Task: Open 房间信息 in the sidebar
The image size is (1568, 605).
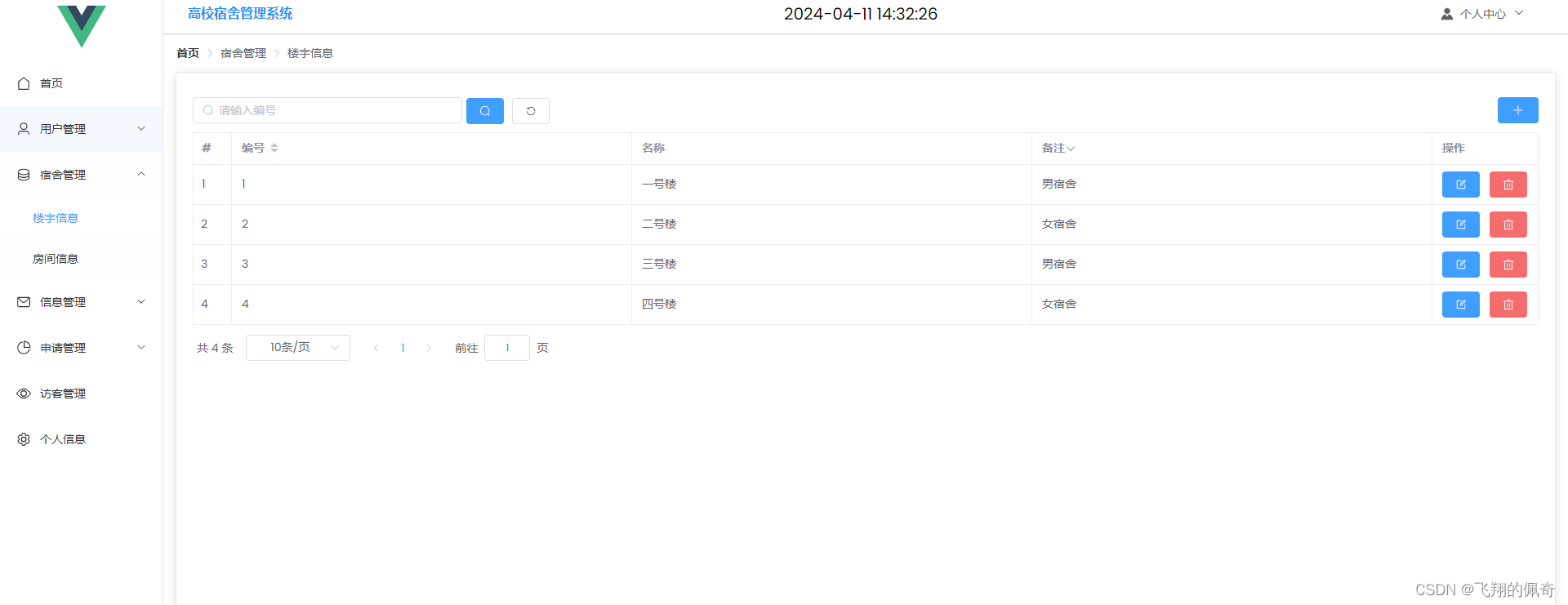Action: pyautogui.click(x=56, y=259)
